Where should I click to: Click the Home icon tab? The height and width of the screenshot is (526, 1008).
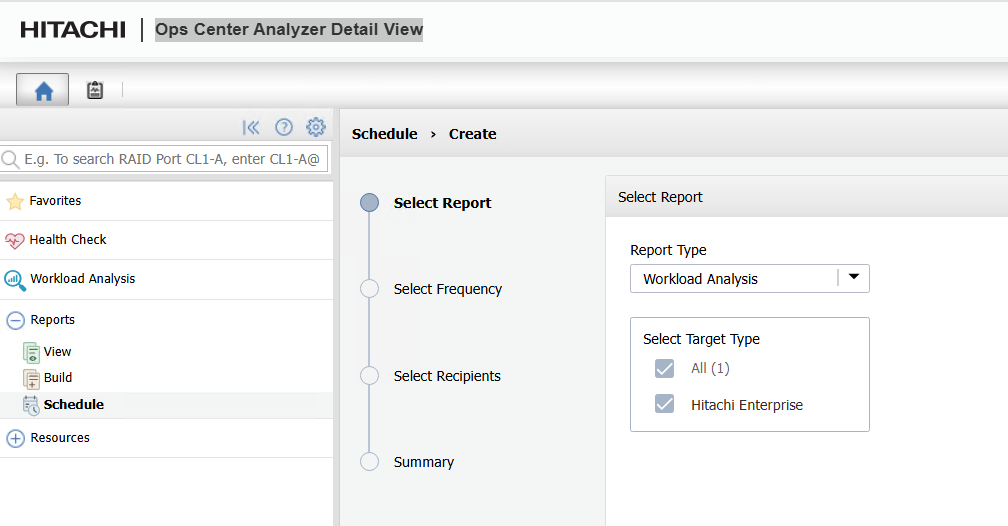pyautogui.click(x=43, y=90)
